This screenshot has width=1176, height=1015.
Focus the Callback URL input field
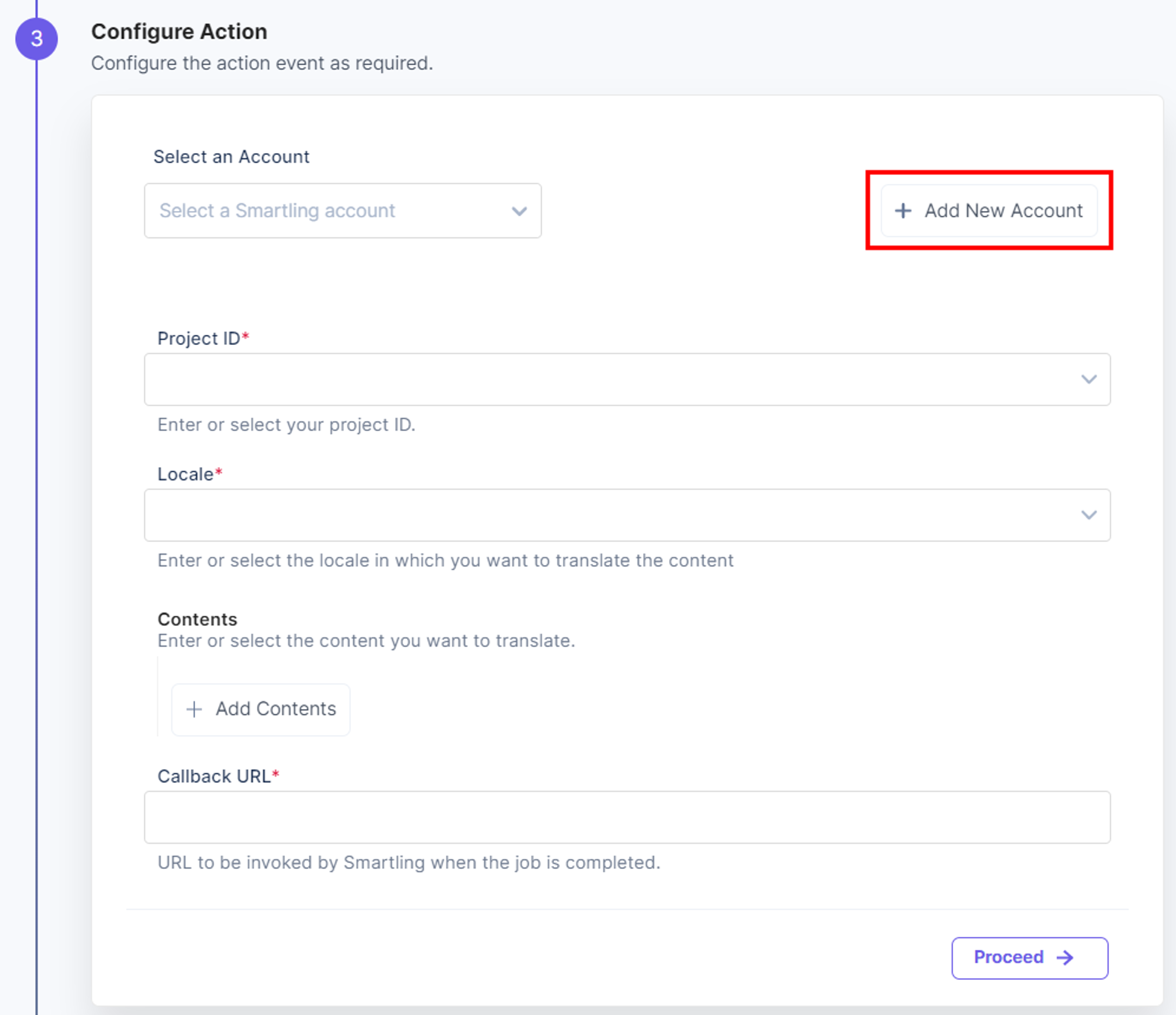tap(627, 817)
